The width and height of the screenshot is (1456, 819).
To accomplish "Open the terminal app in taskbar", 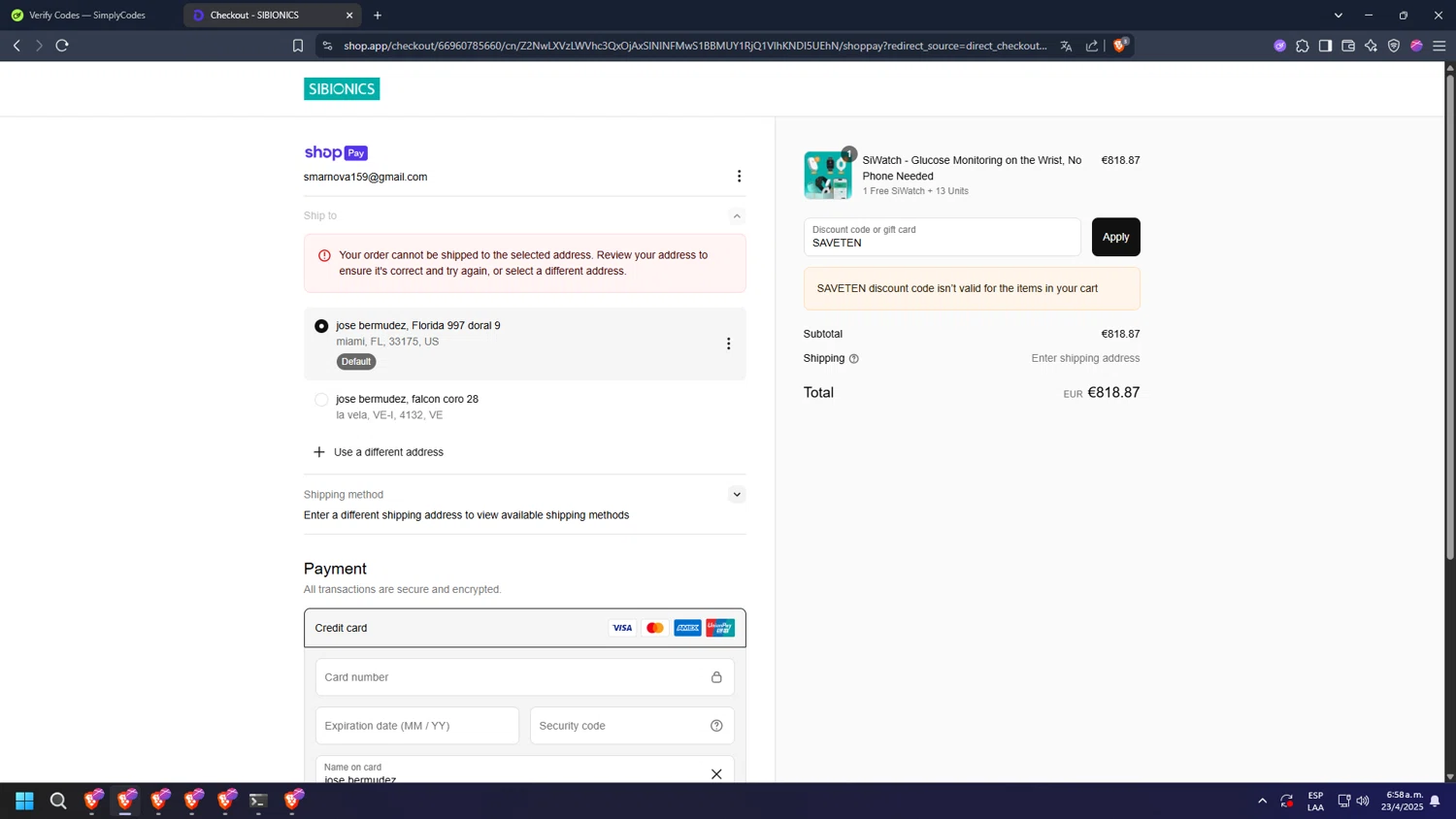I will tap(258, 801).
